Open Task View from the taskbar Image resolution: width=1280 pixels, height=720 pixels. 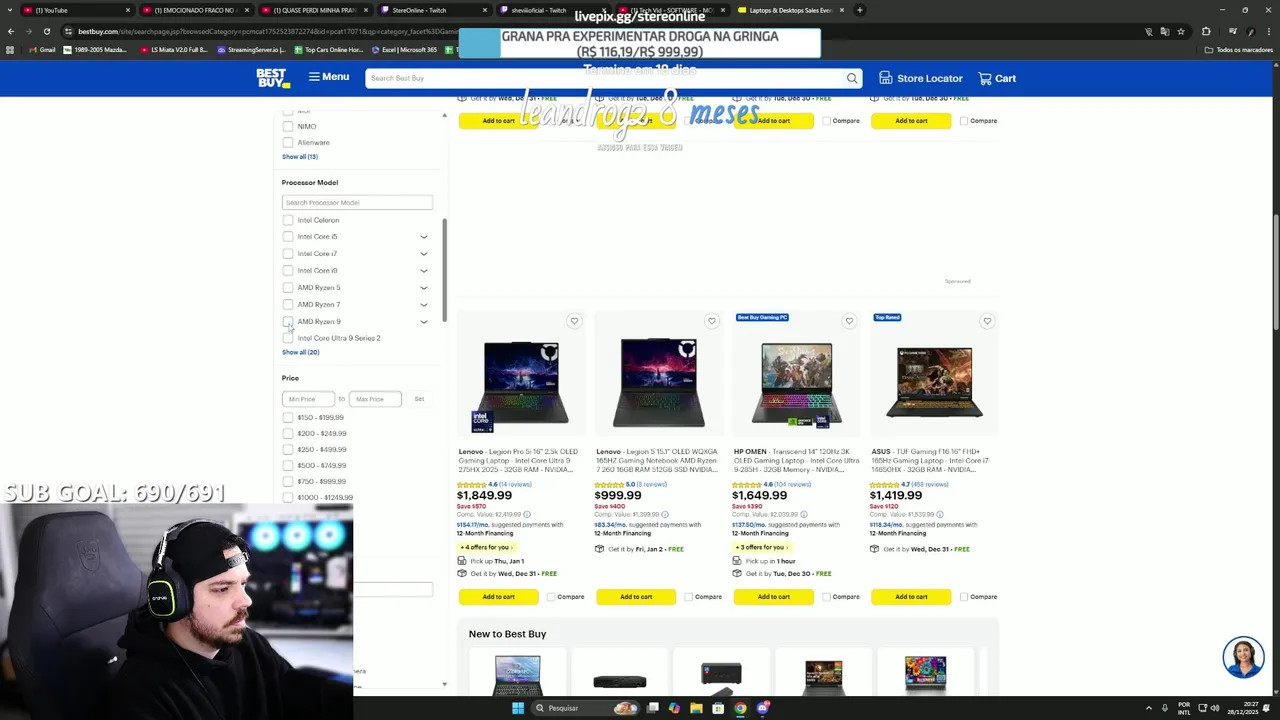(652, 708)
